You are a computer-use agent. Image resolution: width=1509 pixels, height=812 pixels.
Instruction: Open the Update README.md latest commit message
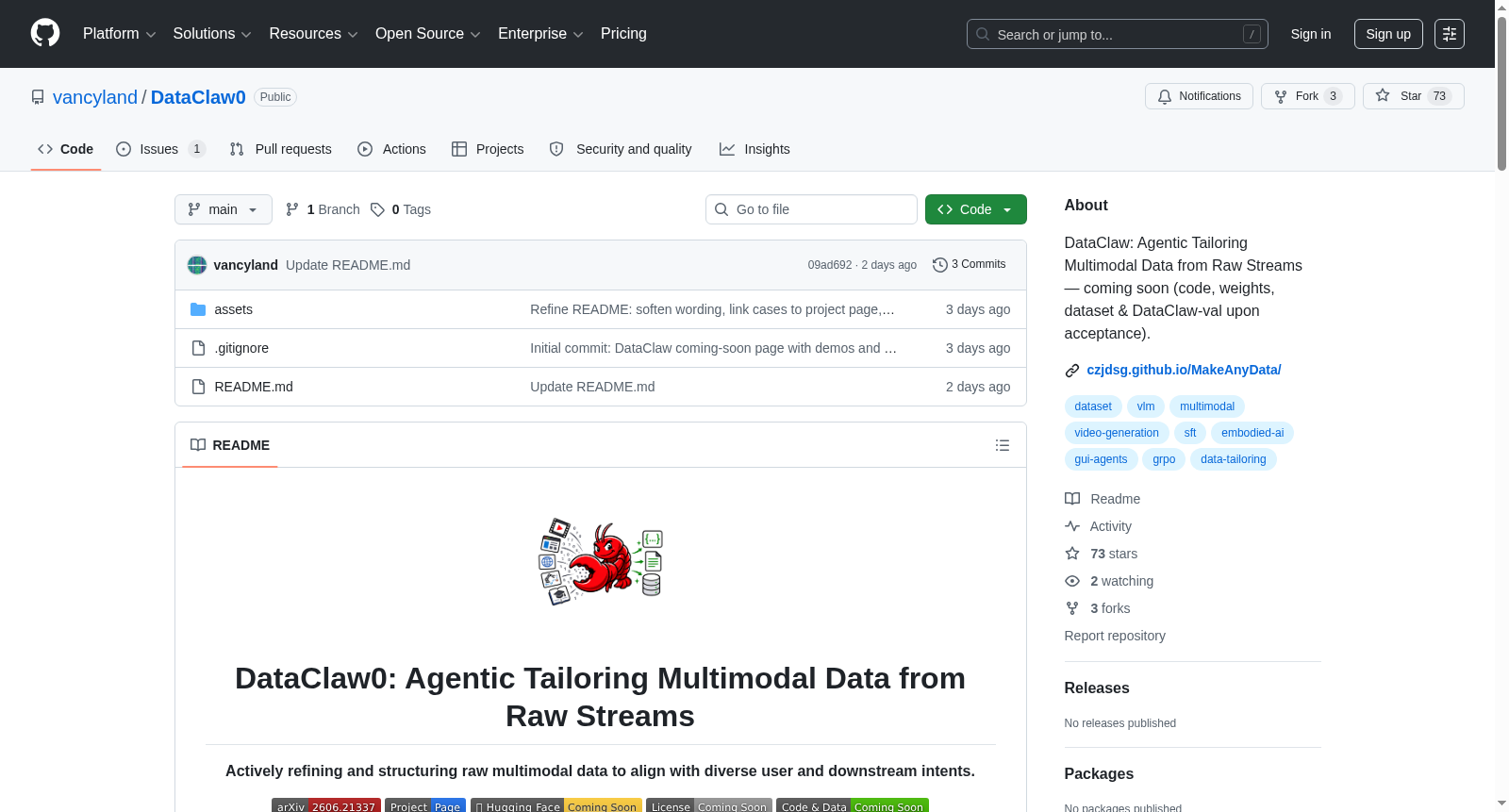click(348, 265)
